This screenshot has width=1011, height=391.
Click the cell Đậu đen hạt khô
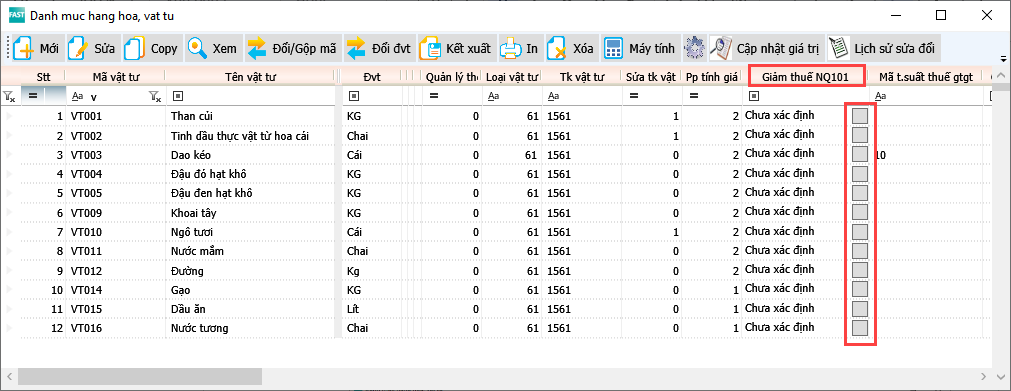click(x=251, y=194)
